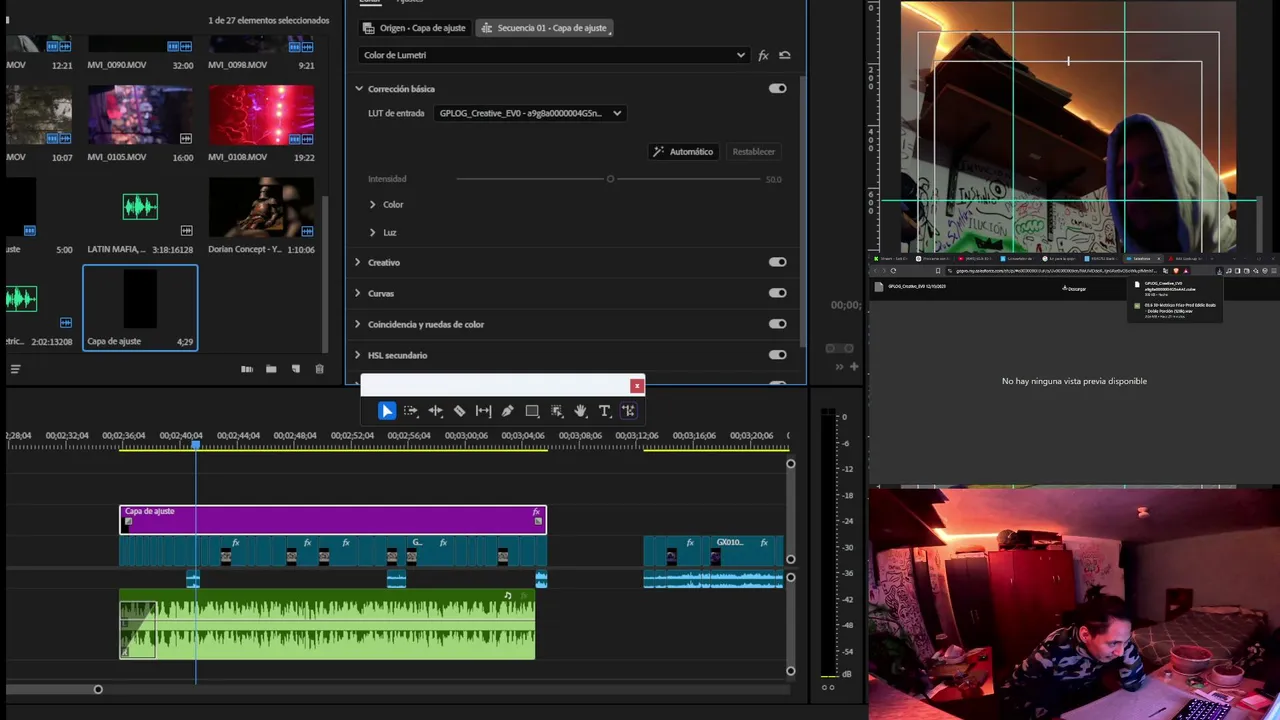Select Secuencia 01 - Capa de ajuste tab
This screenshot has height=720, width=1280.
(545, 28)
